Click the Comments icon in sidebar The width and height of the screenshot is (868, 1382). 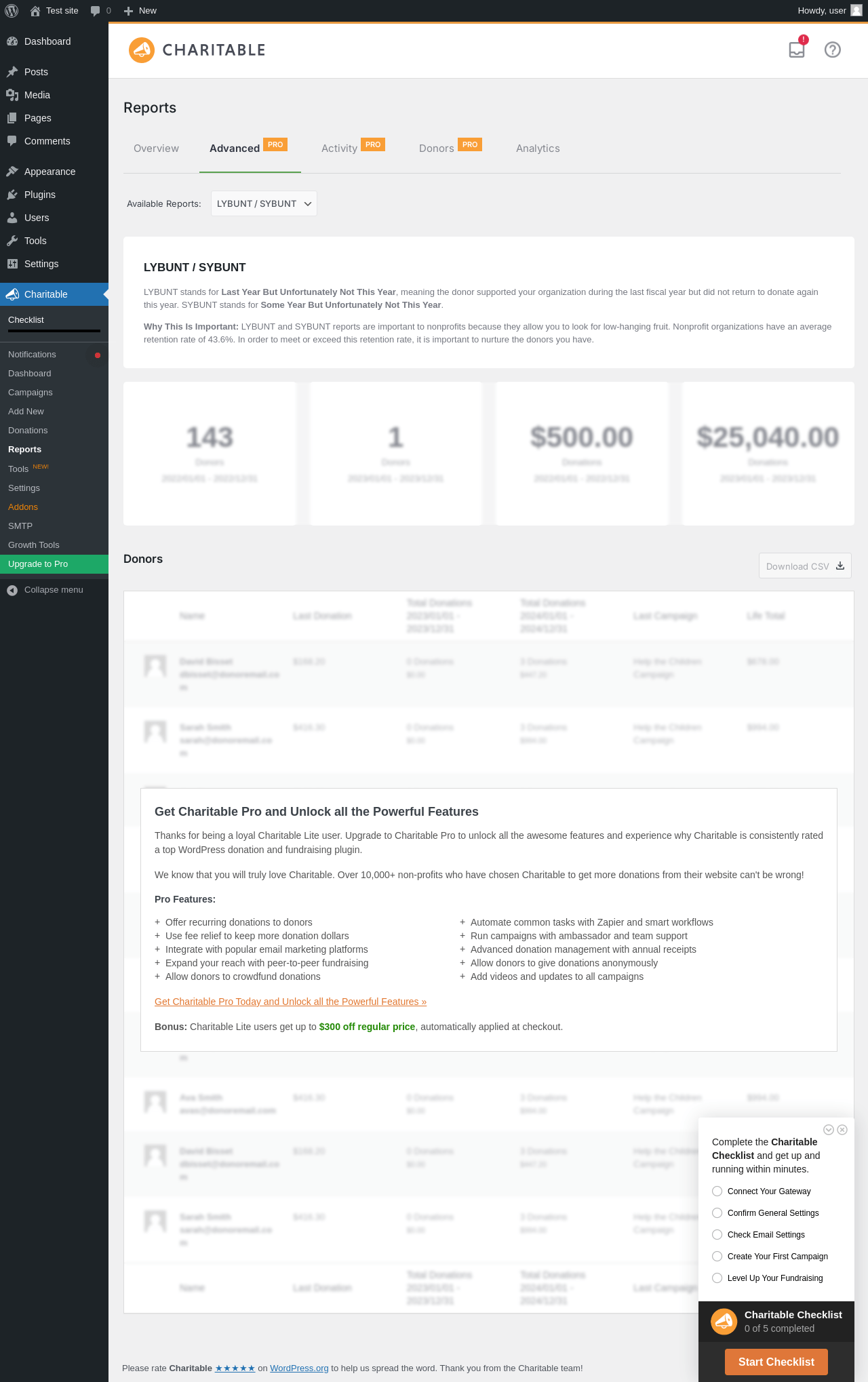(12, 141)
